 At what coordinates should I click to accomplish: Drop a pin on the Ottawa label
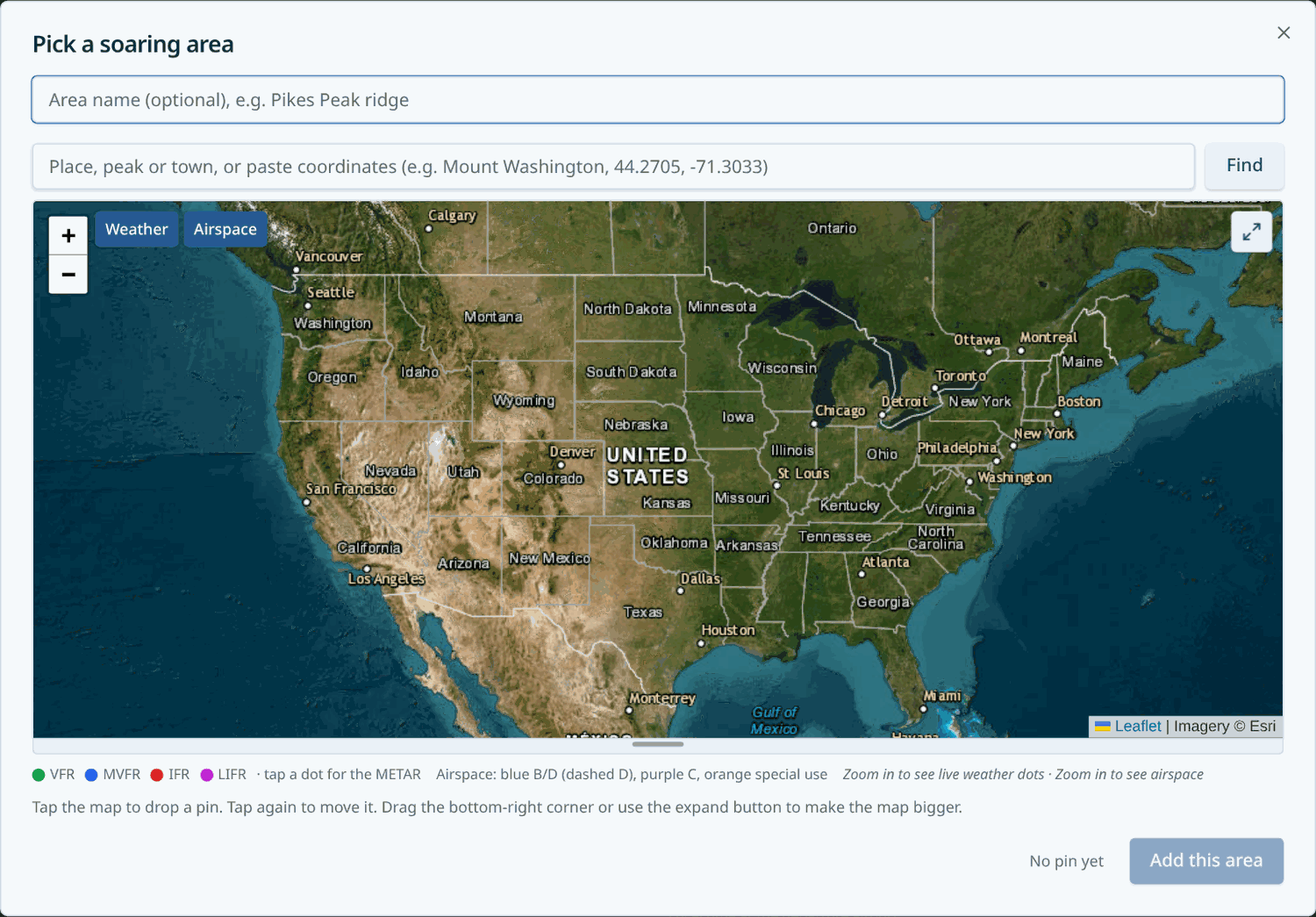tap(977, 340)
